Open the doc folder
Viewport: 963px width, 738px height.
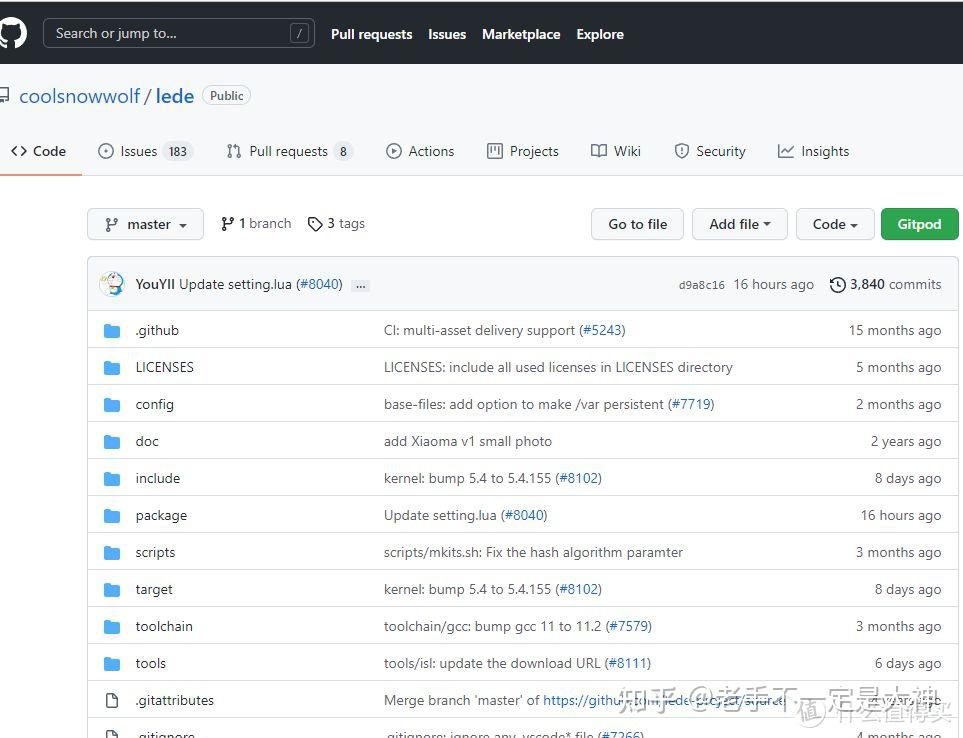click(147, 441)
